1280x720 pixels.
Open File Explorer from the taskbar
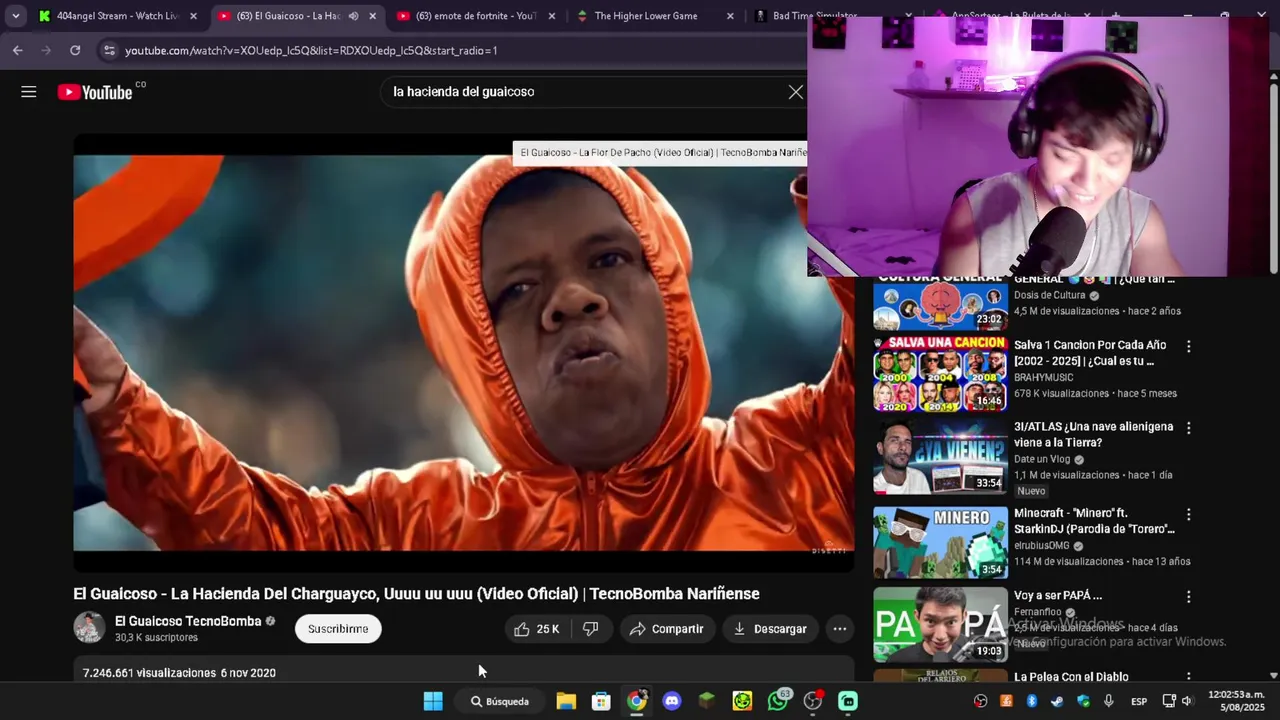[x=566, y=701]
